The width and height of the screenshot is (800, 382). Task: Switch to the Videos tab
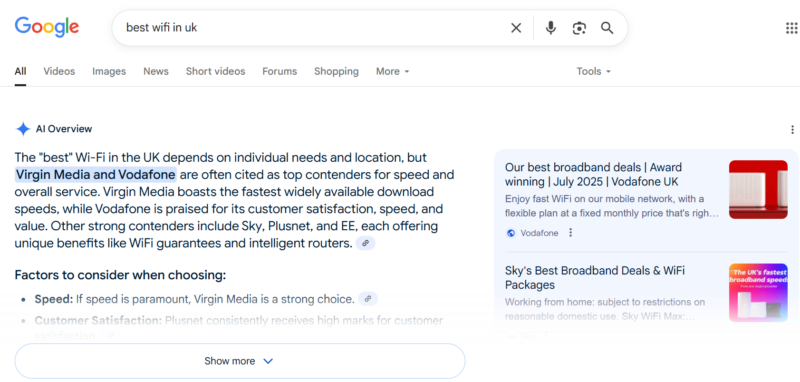click(59, 71)
